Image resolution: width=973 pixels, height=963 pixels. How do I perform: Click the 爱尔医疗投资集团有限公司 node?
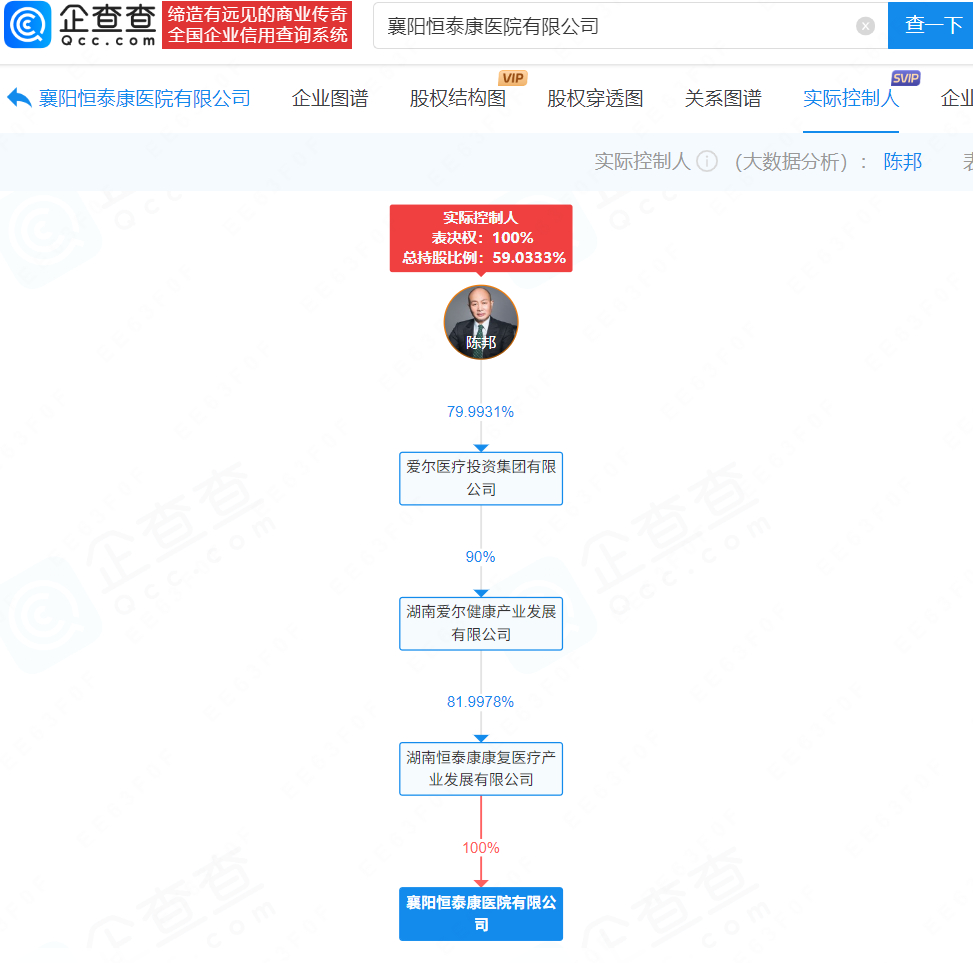click(x=481, y=478)
